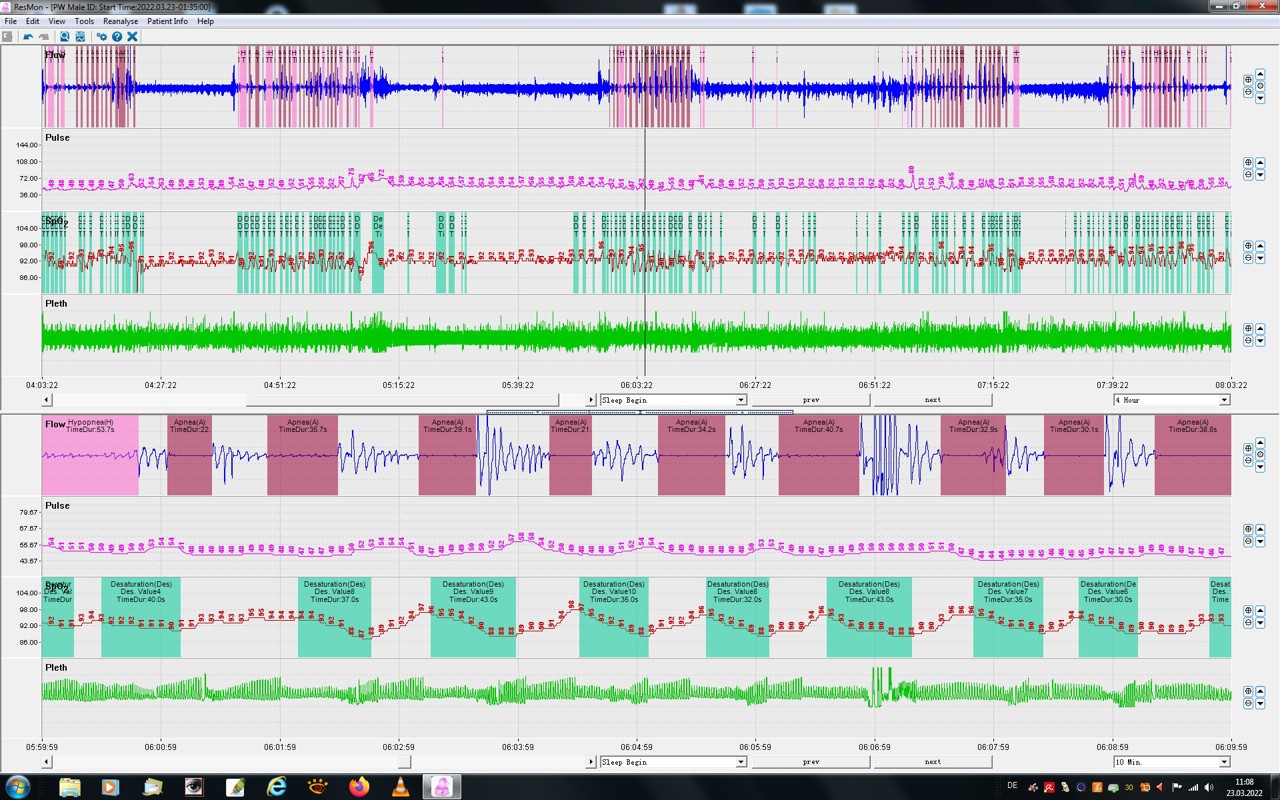The image size is (1280, 800).
Task: Click the undo arrow in the toolbar
Action: tap(28, 37)
